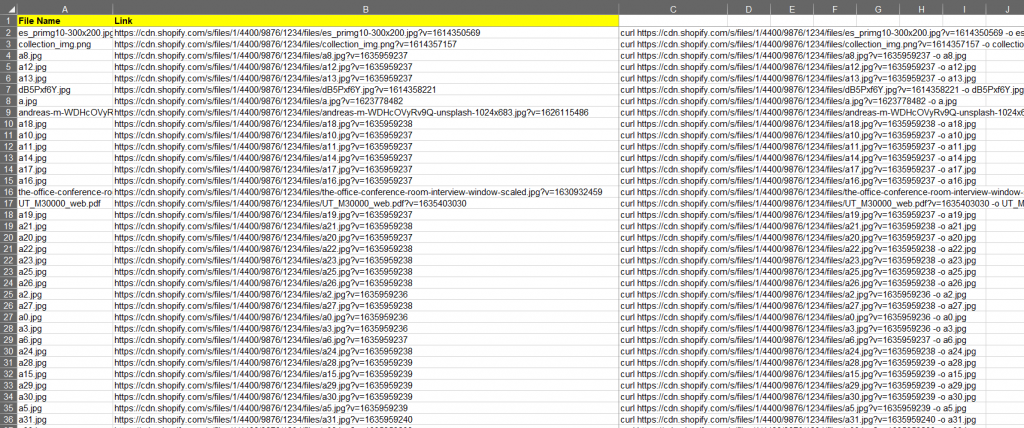Click link cell for a30.jpg
This screenshot has height=428, width=1024.
(365, 397)
